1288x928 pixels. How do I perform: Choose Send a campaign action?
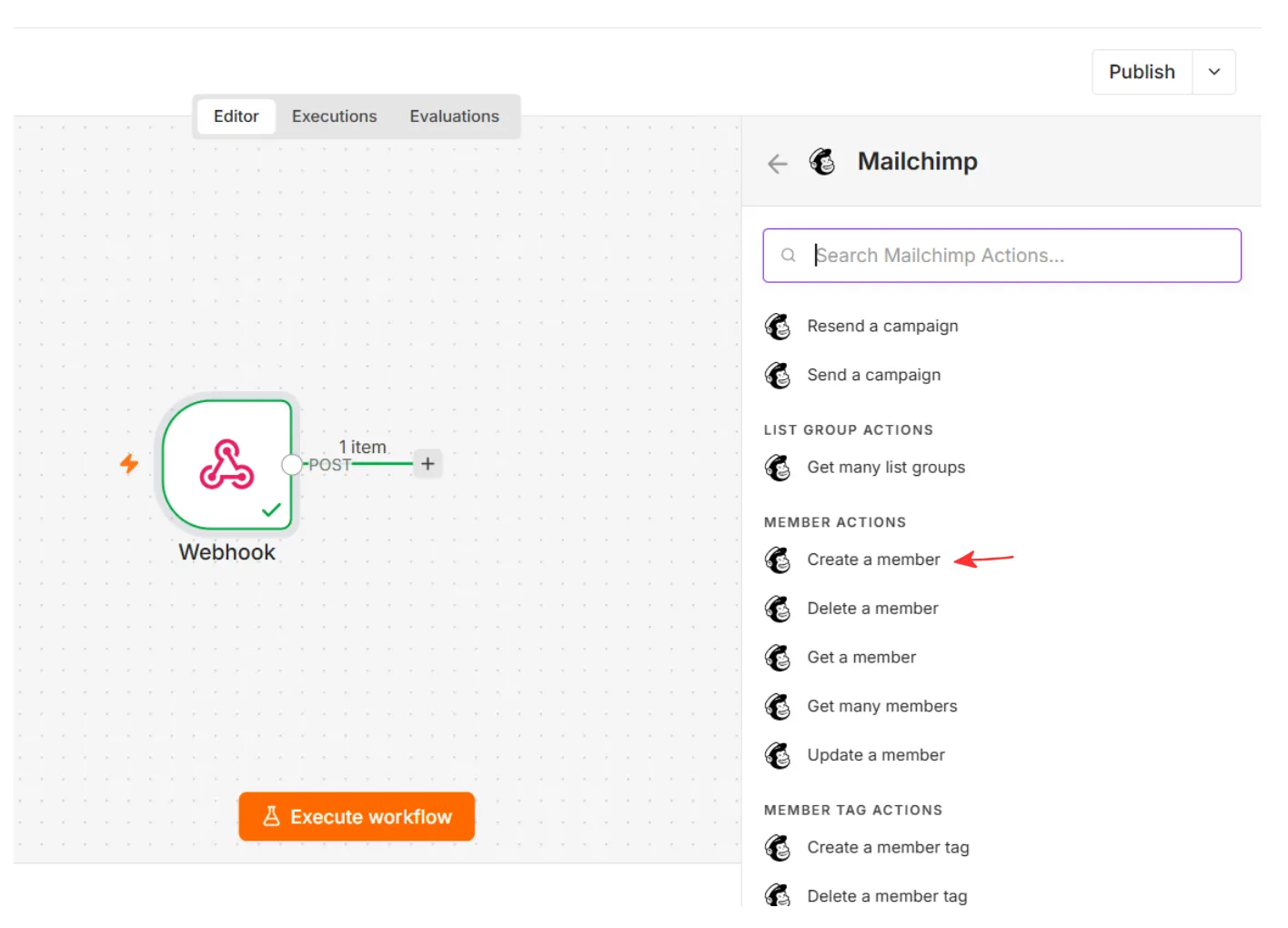pyautogui.click(x=873, y=376)
